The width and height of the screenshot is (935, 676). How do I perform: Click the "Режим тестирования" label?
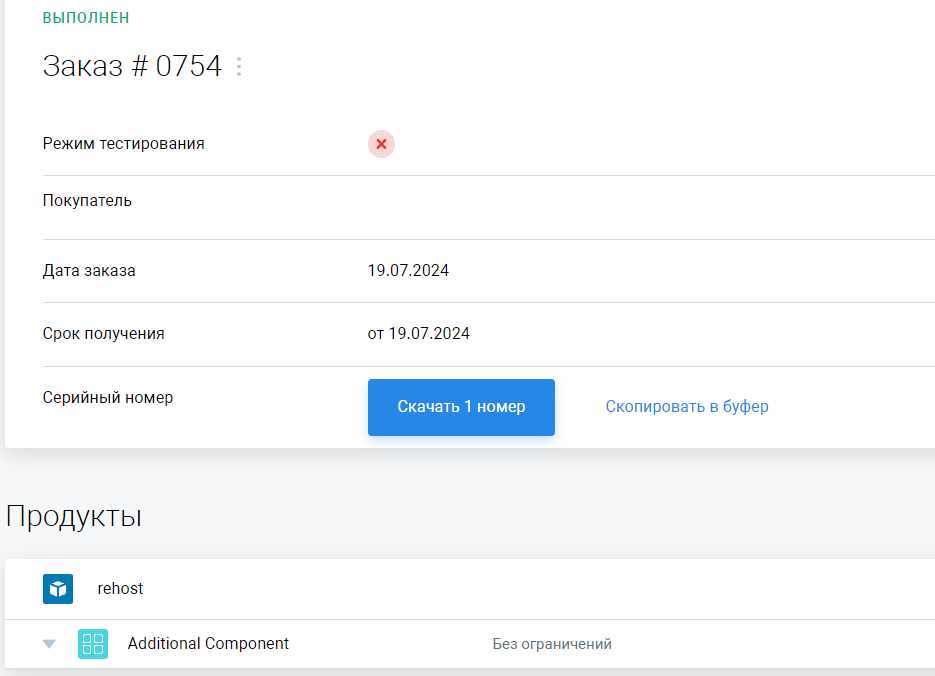(123, 144)
